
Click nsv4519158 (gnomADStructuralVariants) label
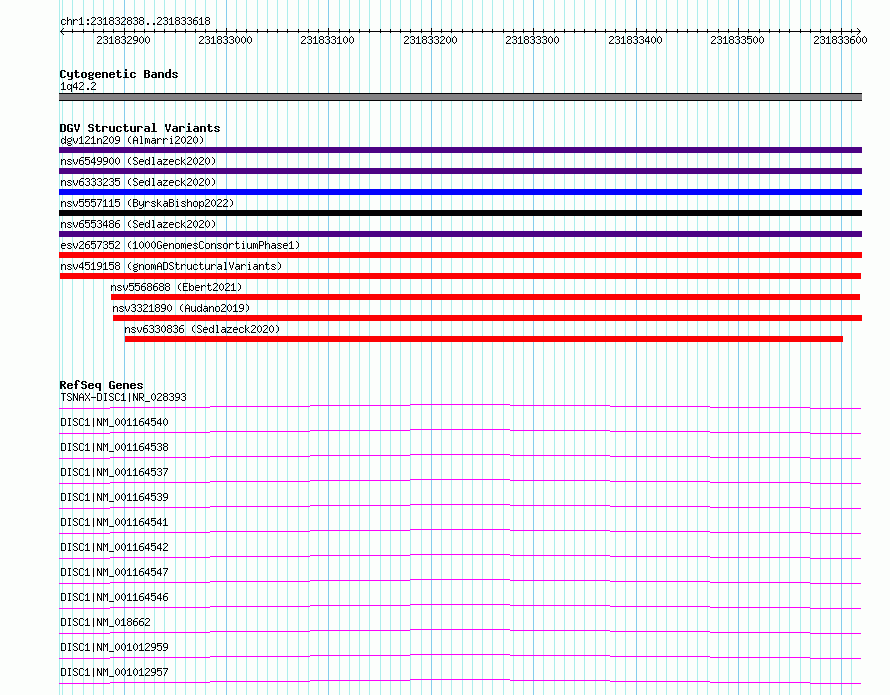click(x=171, y=266)
